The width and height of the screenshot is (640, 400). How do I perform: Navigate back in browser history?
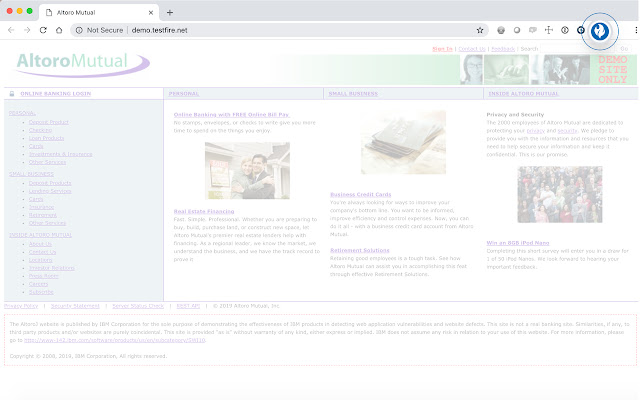point(11,30)
